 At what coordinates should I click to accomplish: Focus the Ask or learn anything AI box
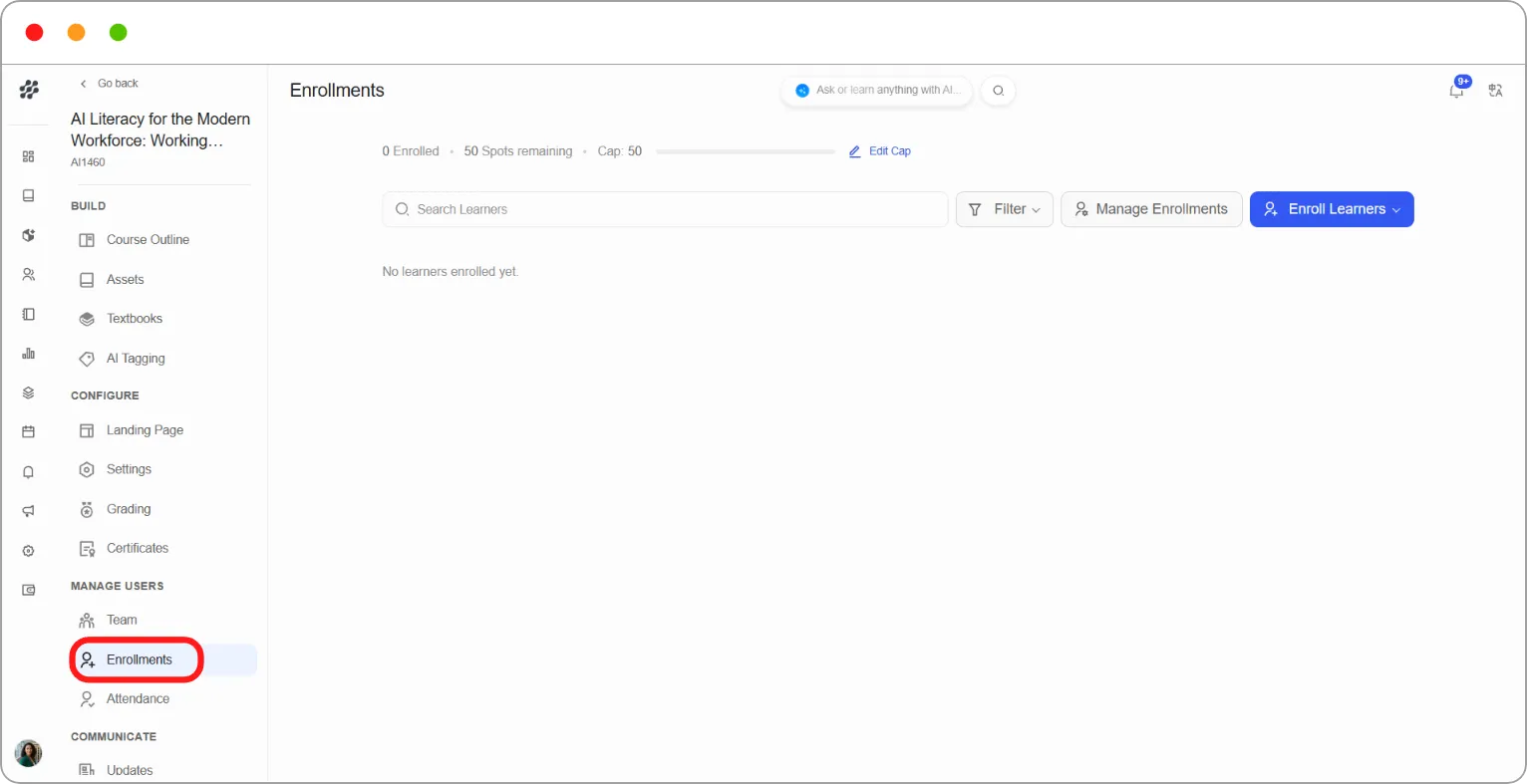coord(877,91)
